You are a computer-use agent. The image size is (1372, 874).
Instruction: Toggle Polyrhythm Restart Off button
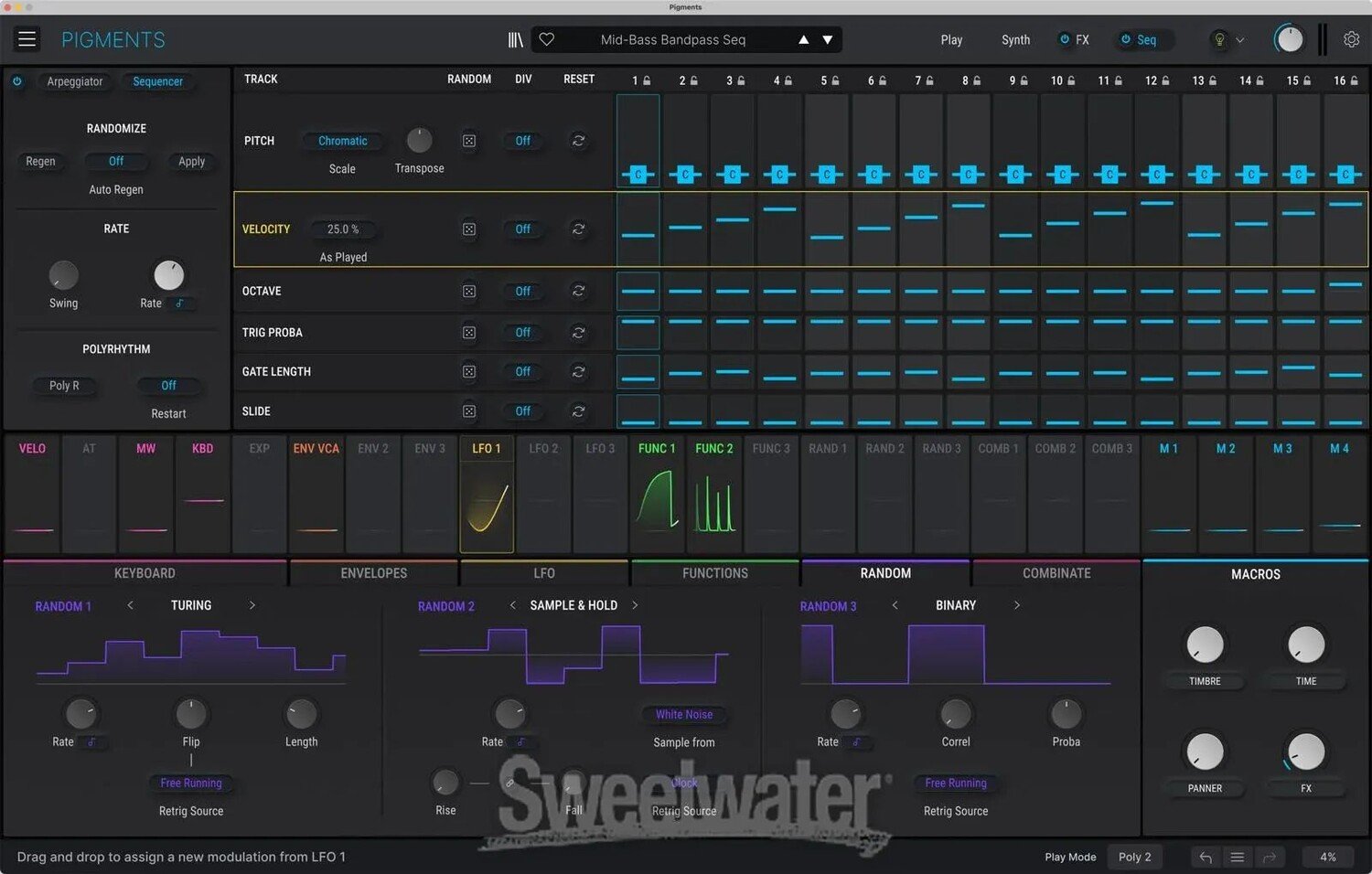click(168, 386)
